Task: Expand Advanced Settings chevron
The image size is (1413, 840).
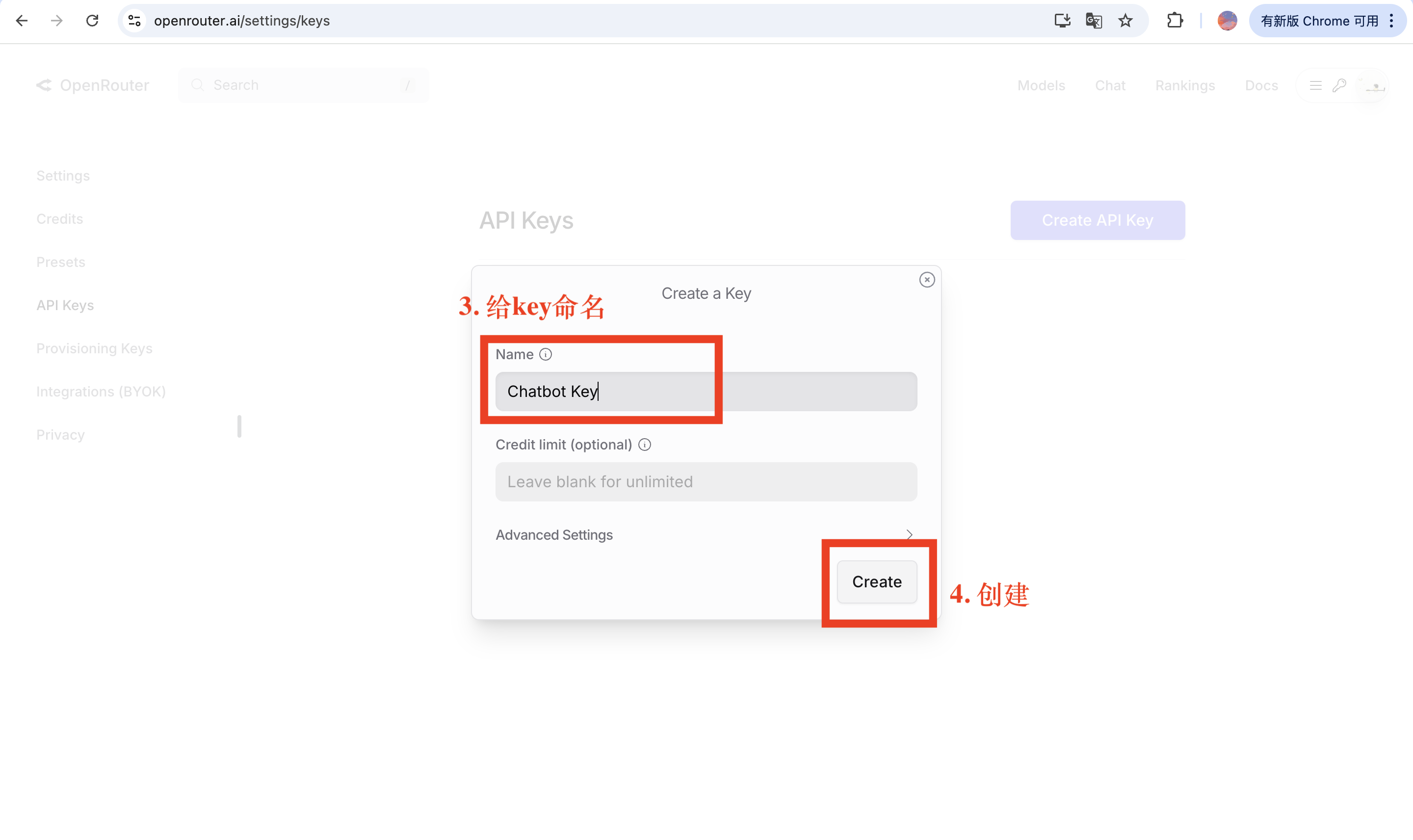Action: 909,535
